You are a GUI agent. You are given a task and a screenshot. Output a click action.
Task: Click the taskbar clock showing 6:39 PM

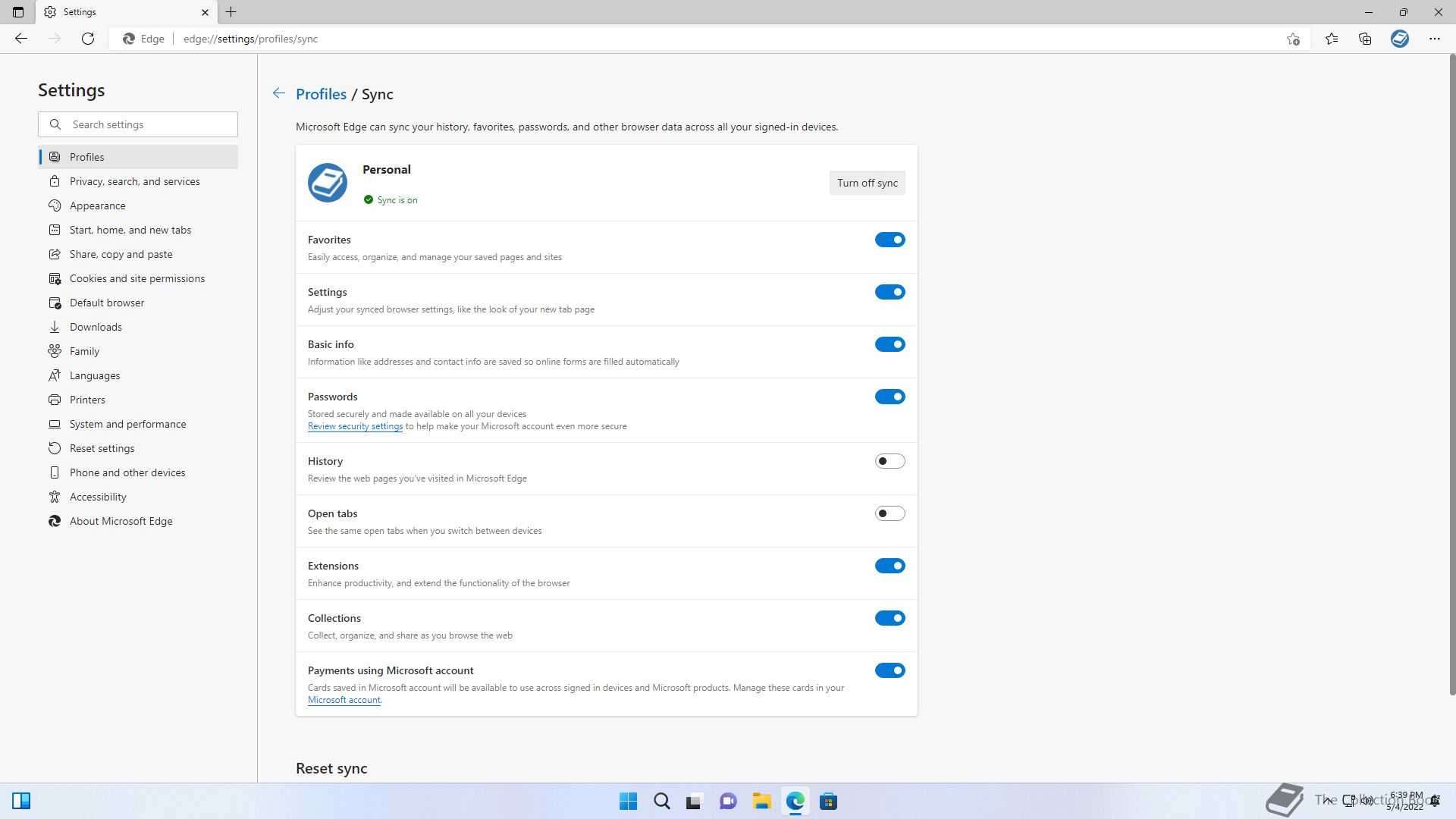tap(1405, 801)
